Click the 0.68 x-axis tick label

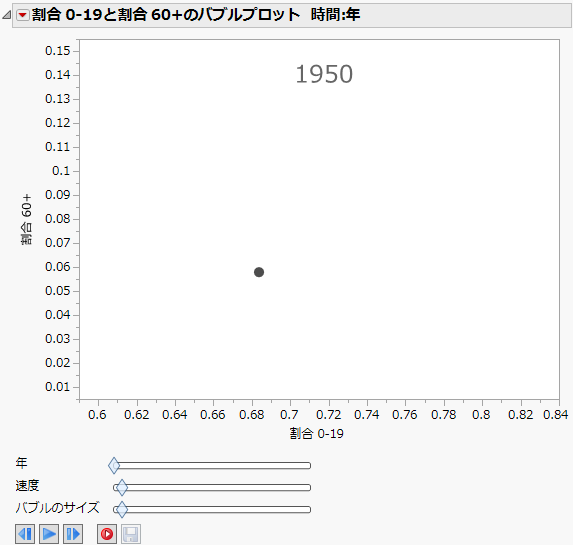coord(251,415)
